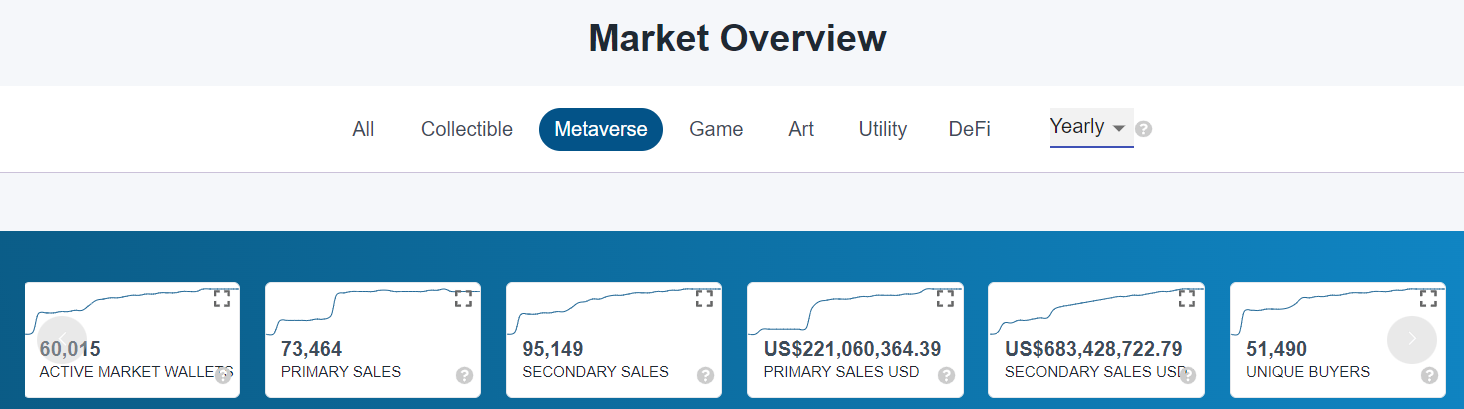Select the Collectible category tab

coord(467,129)
